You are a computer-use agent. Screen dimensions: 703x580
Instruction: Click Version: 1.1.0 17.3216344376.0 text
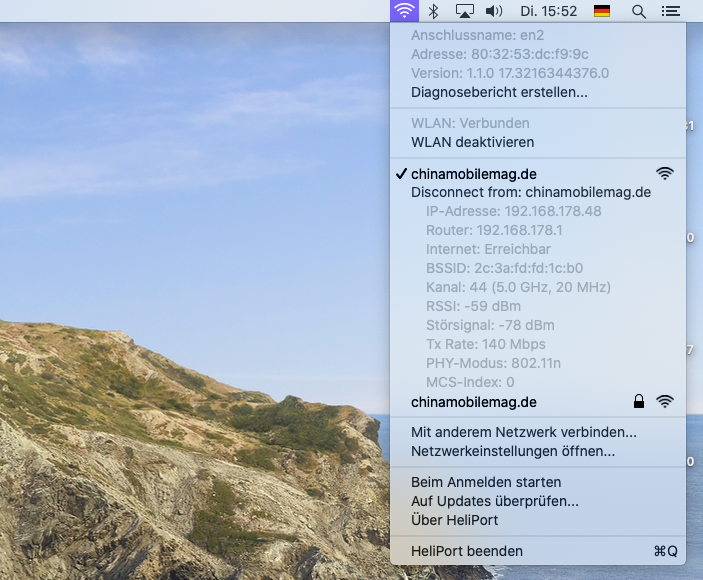pyautogui.click(x=510, y=73)
